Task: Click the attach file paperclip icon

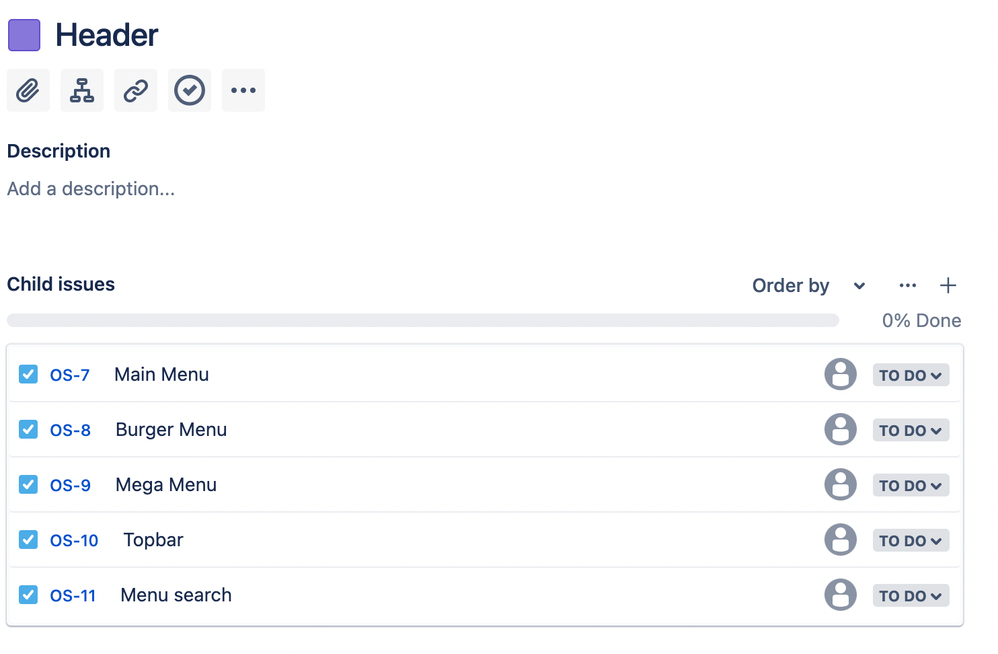Action: (x=28, y=90)
